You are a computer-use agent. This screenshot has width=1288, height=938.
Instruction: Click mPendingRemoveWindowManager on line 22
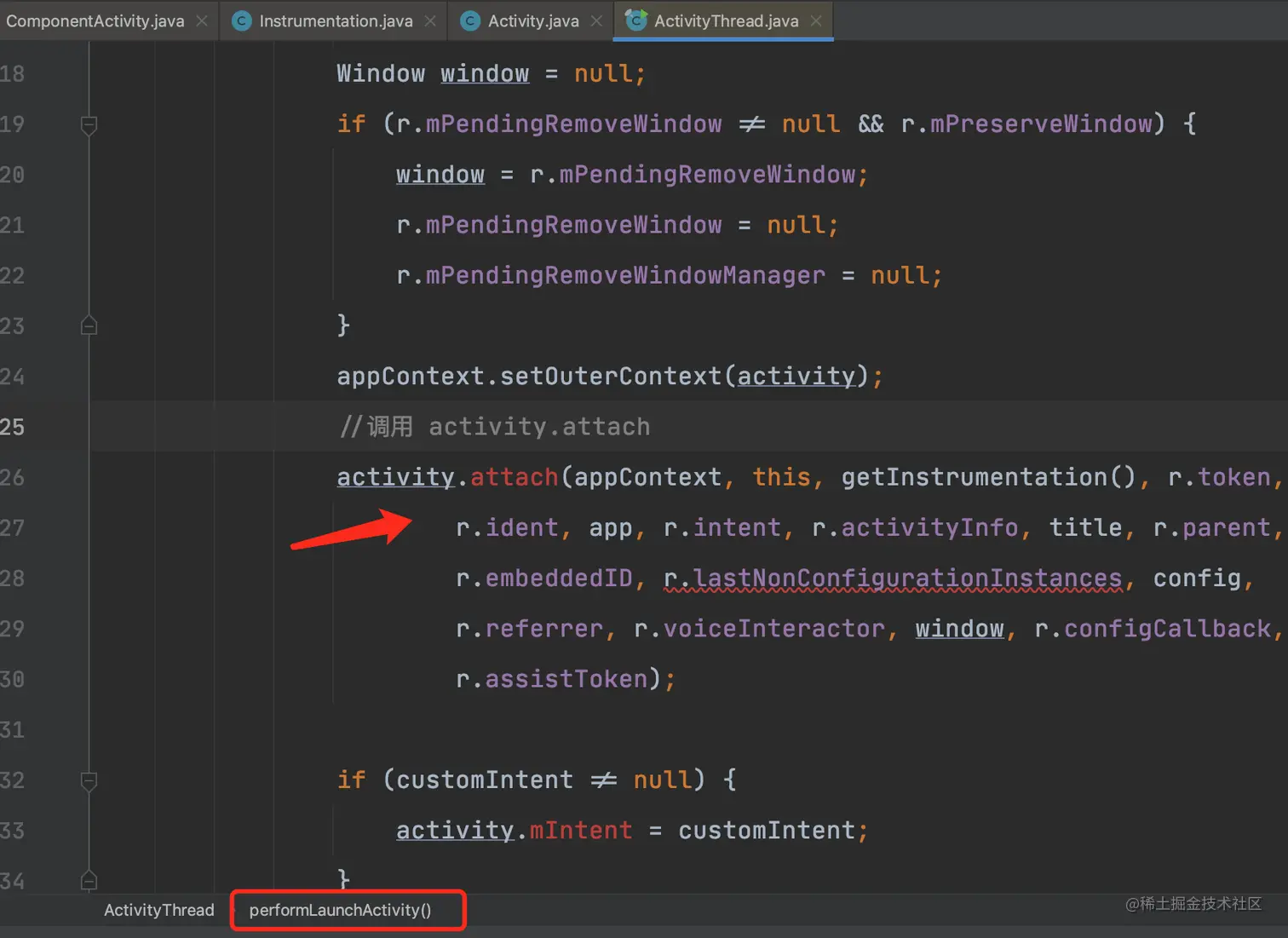pyautogui.click(x=625, y=275)
